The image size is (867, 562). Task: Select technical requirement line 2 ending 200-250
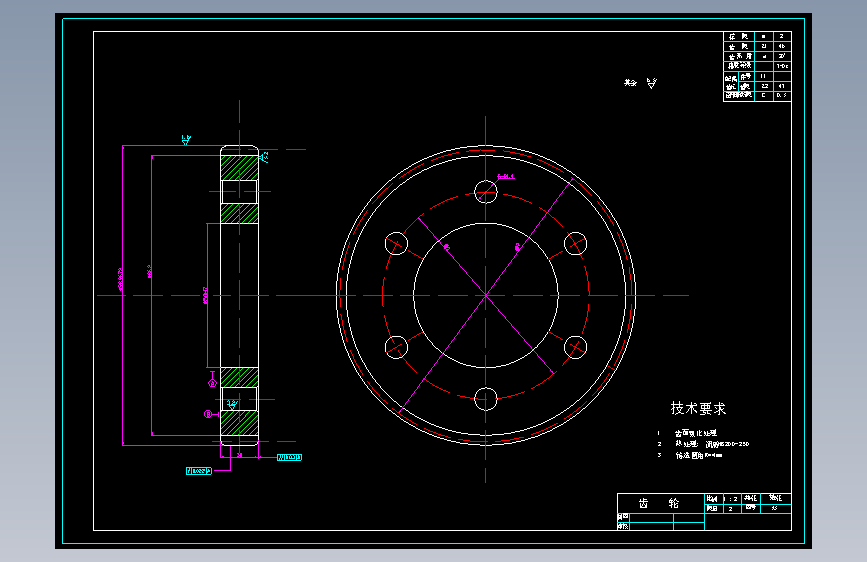(x=712, y=444)
